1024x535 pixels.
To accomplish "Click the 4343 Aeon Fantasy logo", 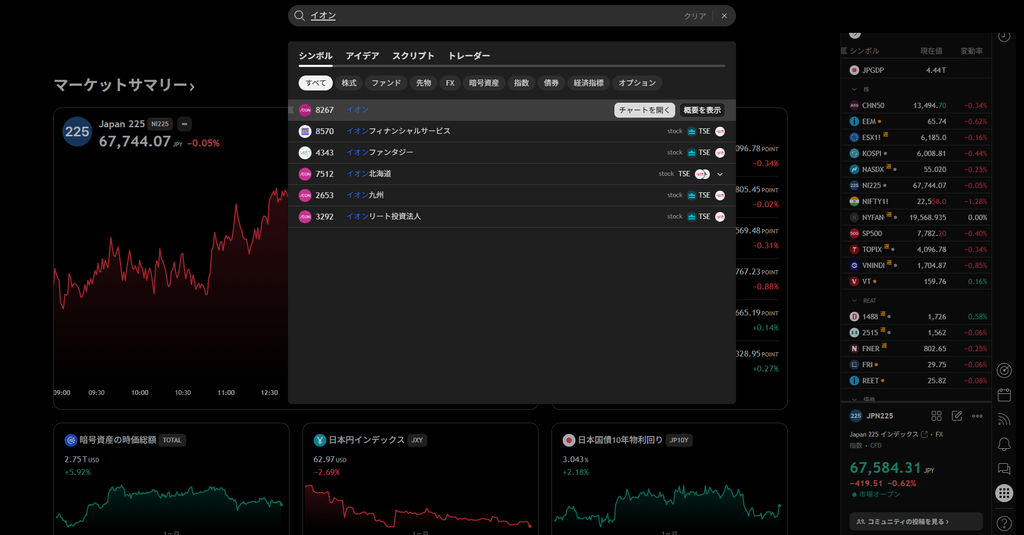I will [x=305, y=153].
